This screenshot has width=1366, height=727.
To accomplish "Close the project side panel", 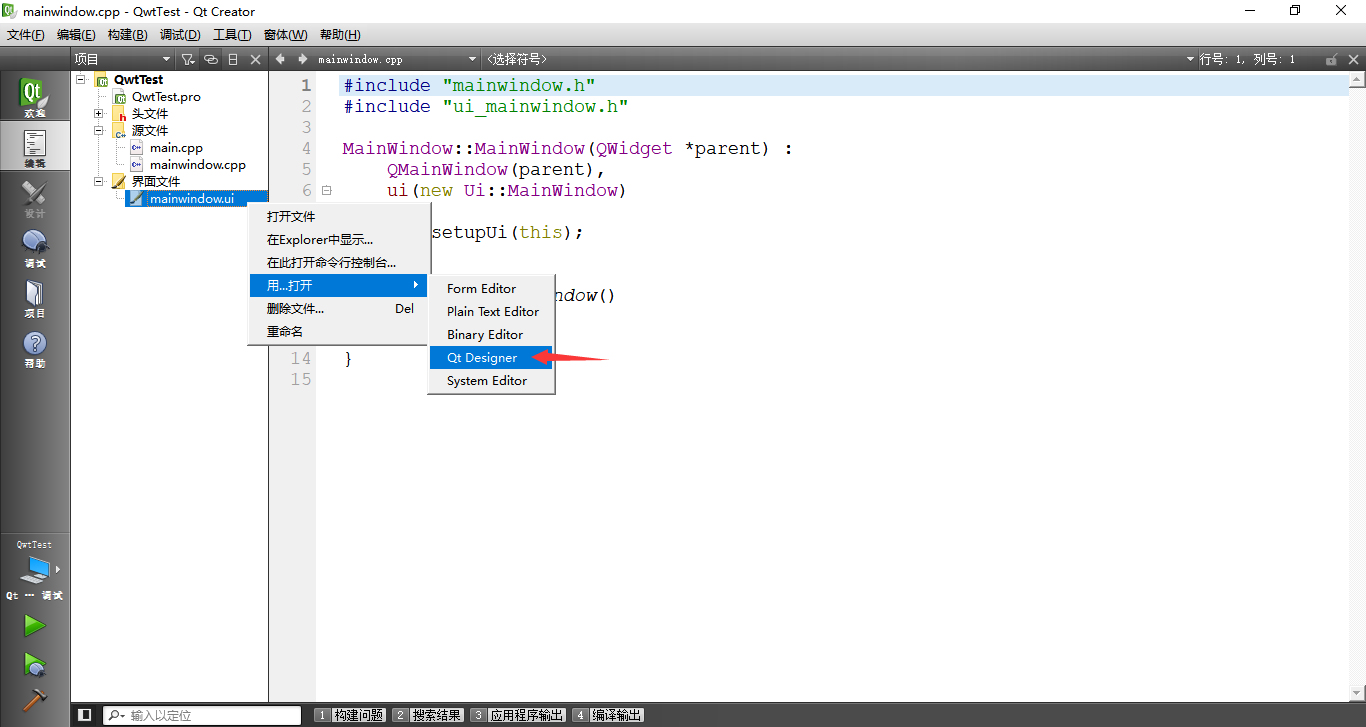I will pos(255,59).
